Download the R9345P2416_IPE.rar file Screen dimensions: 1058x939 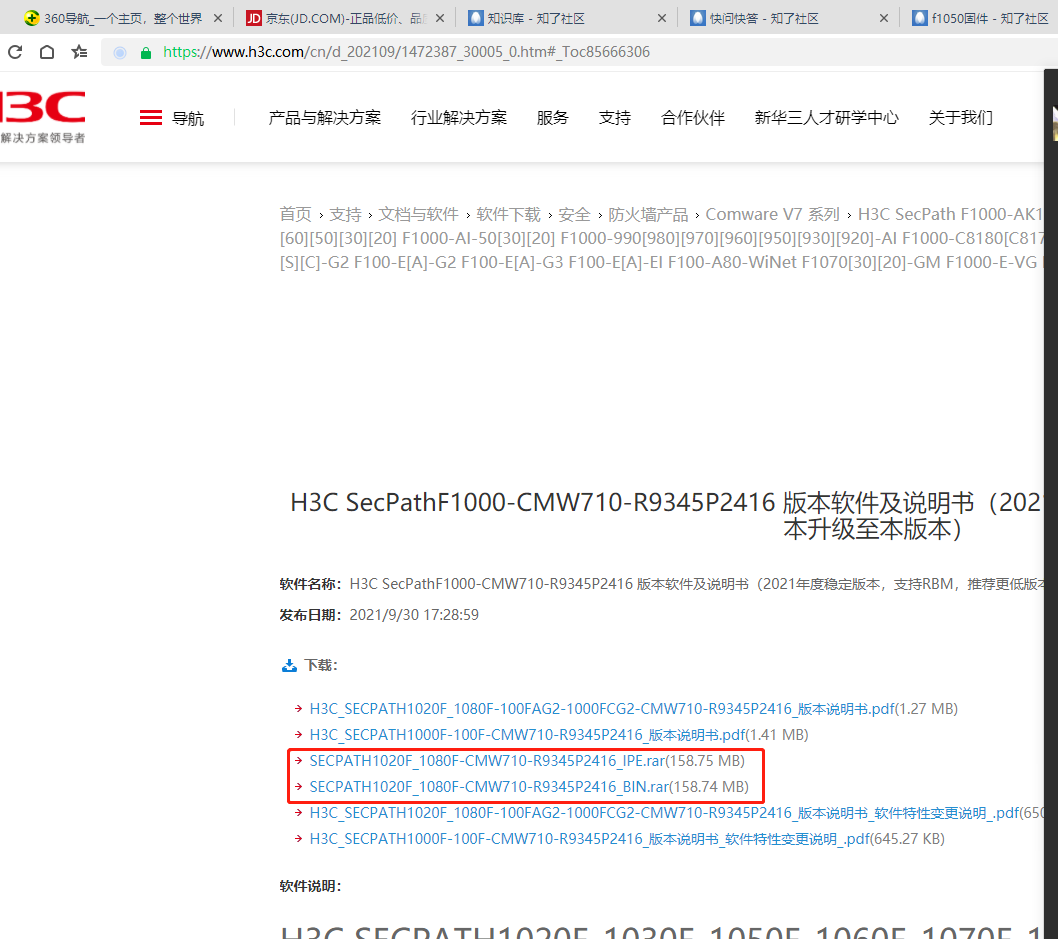tap(487, 761)
